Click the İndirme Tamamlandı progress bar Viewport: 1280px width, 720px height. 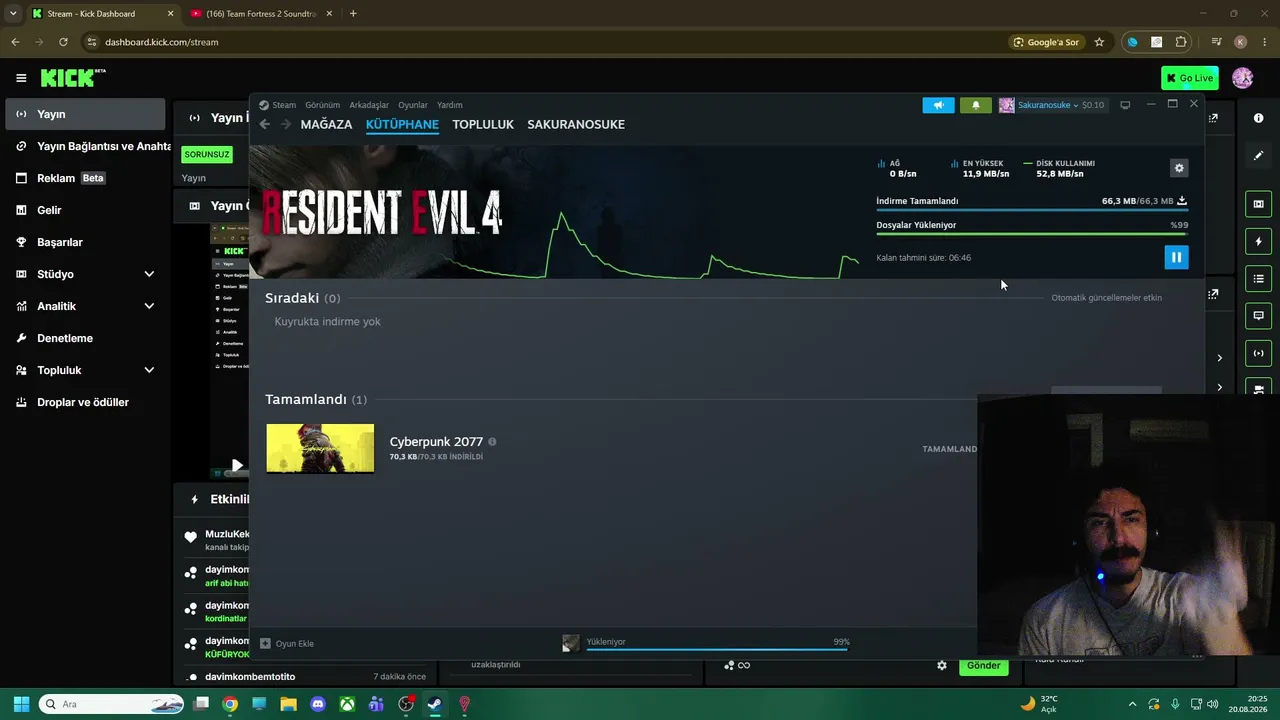[1032, 210]
